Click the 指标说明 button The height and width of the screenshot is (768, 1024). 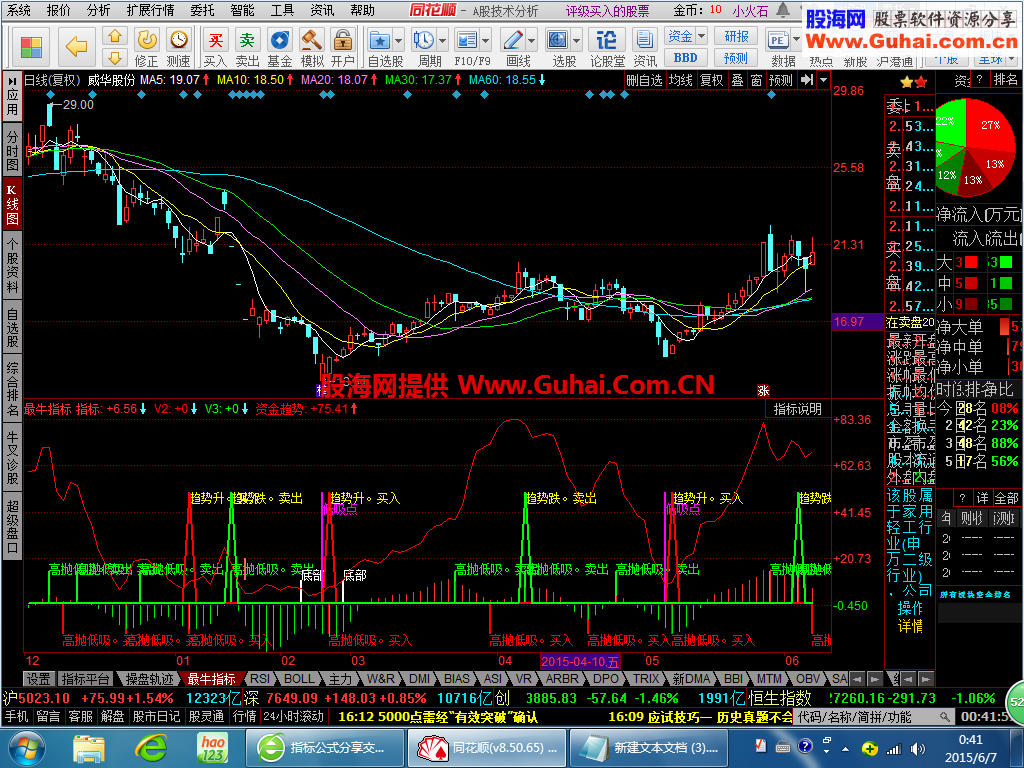coord(797,409)
